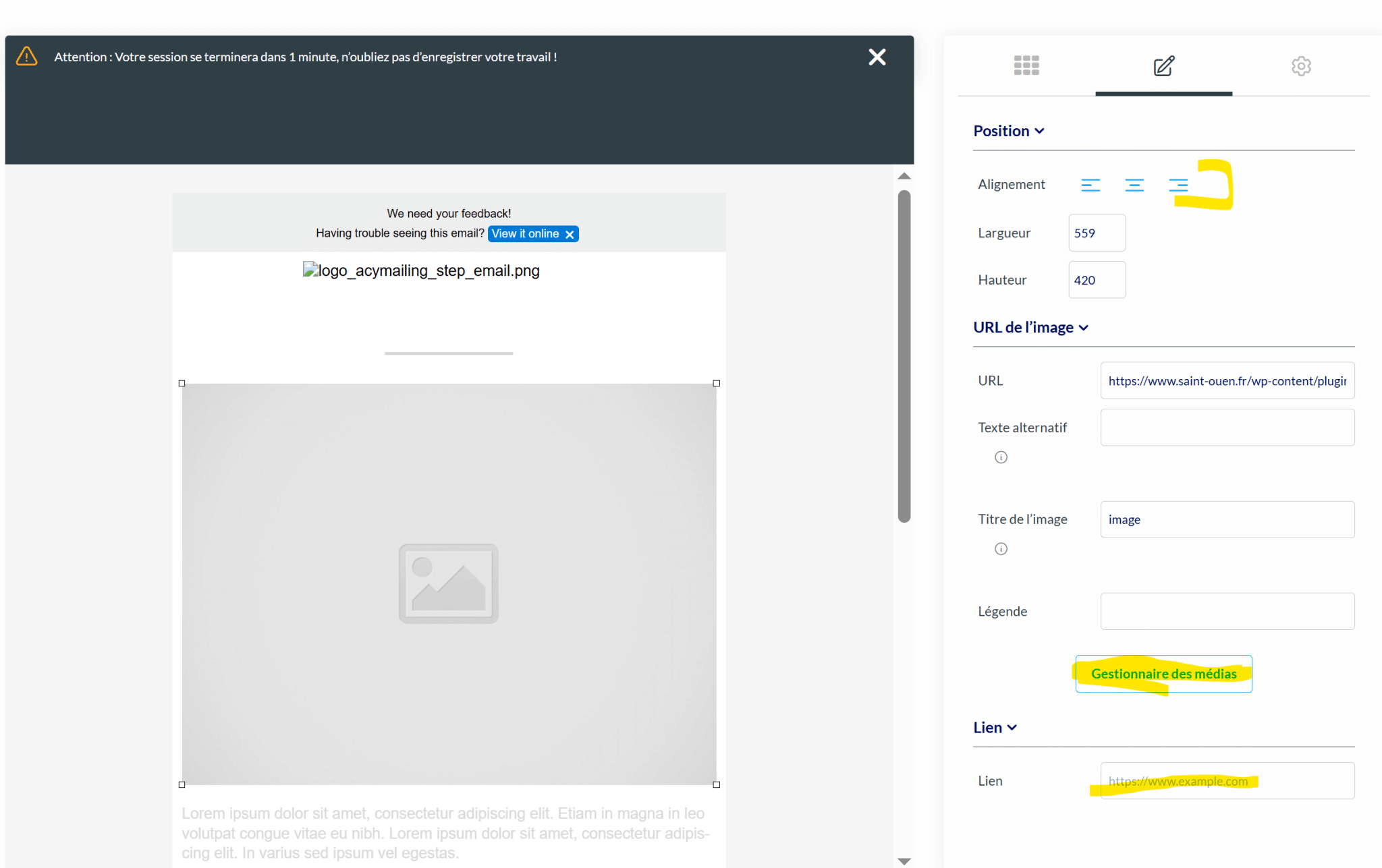The height and width of the screenshot is (868, 1382).
Task: Remove the View it online tag
Action: coord(570,235)
